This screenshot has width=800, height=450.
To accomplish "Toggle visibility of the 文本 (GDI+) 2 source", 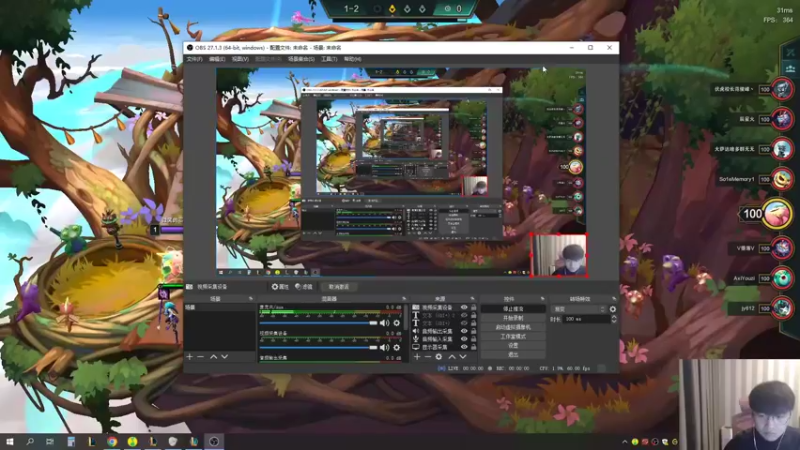I will (x=464, y=315).
